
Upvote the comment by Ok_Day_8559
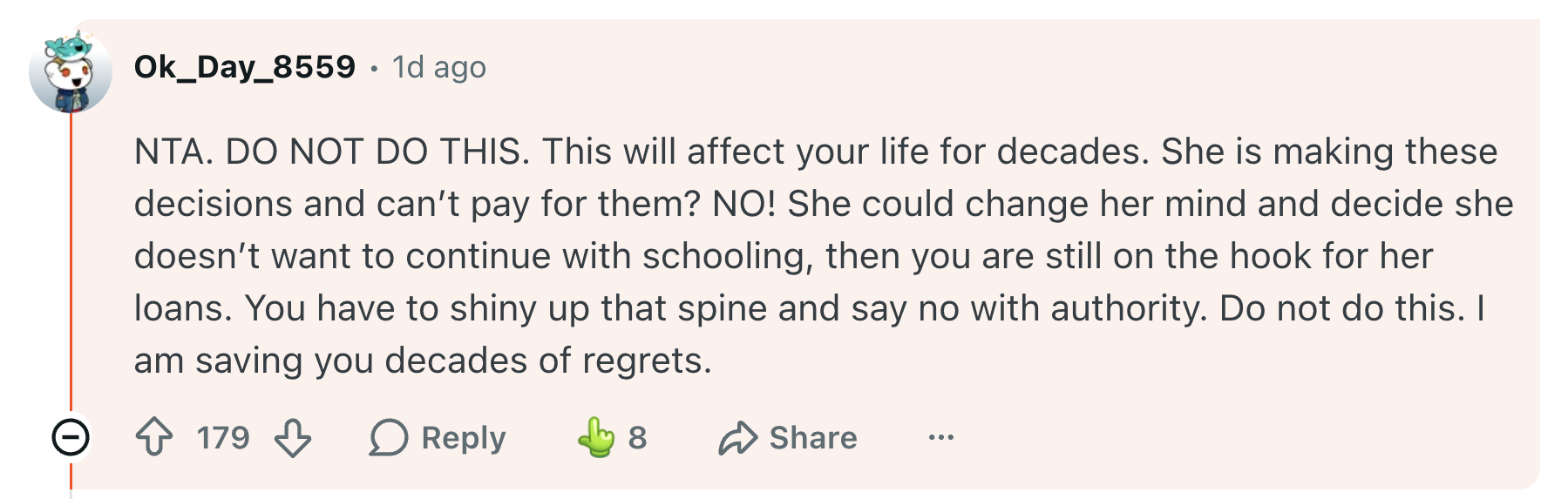pyautogui.click(x=154, y=437)
